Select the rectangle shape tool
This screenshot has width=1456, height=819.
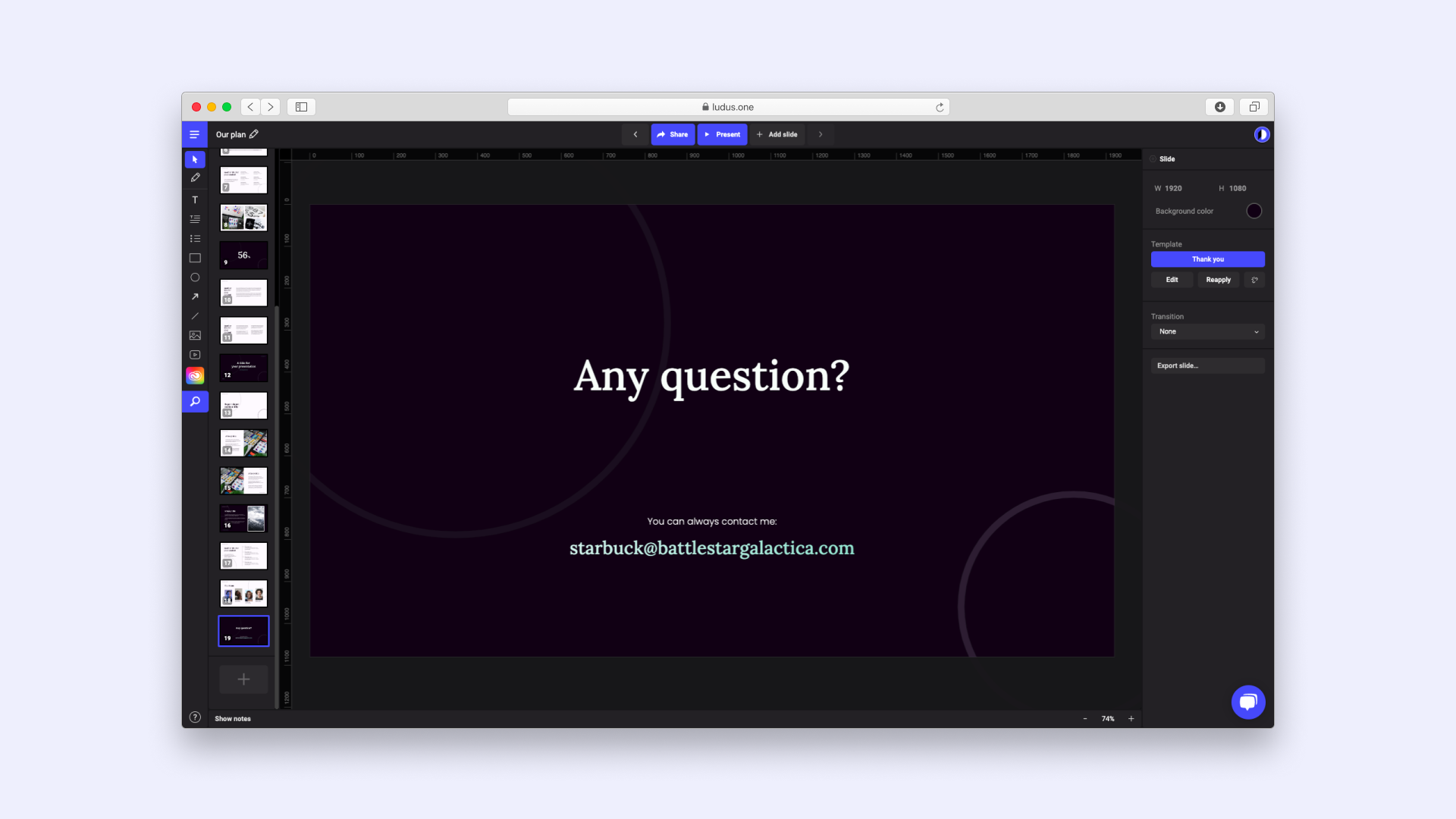195,257
